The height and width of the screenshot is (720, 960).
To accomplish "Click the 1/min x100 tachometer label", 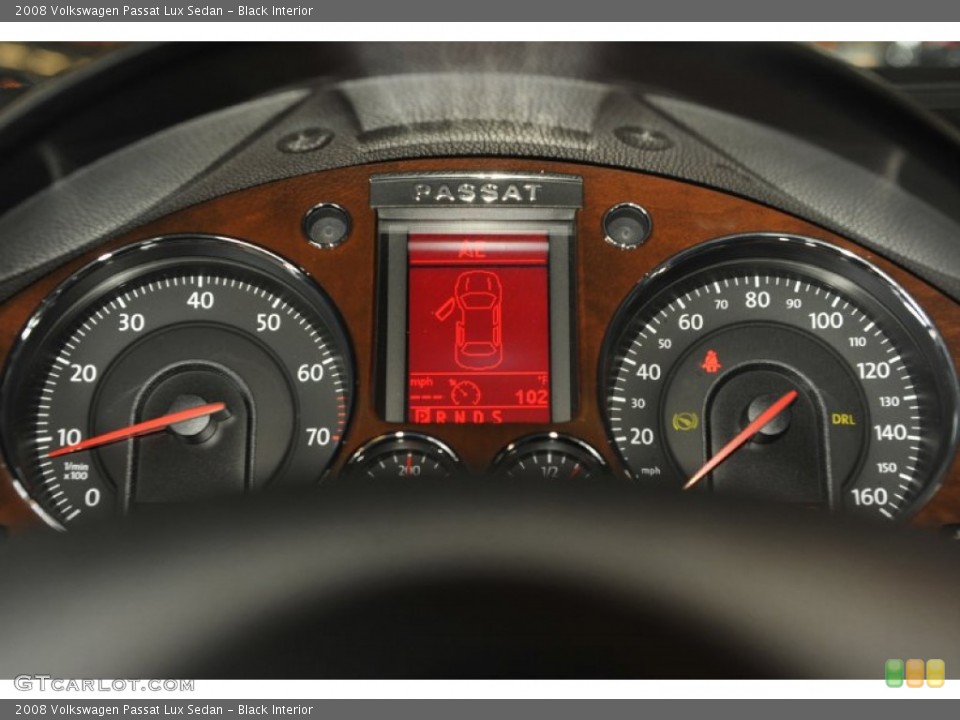I will tap(76, 471).
